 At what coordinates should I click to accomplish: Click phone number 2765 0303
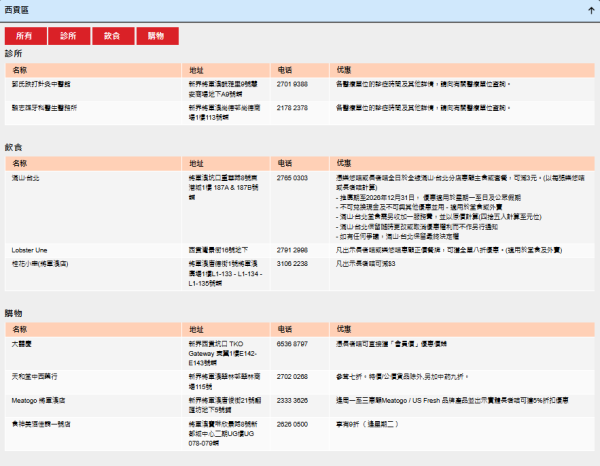tap(292, 178)
